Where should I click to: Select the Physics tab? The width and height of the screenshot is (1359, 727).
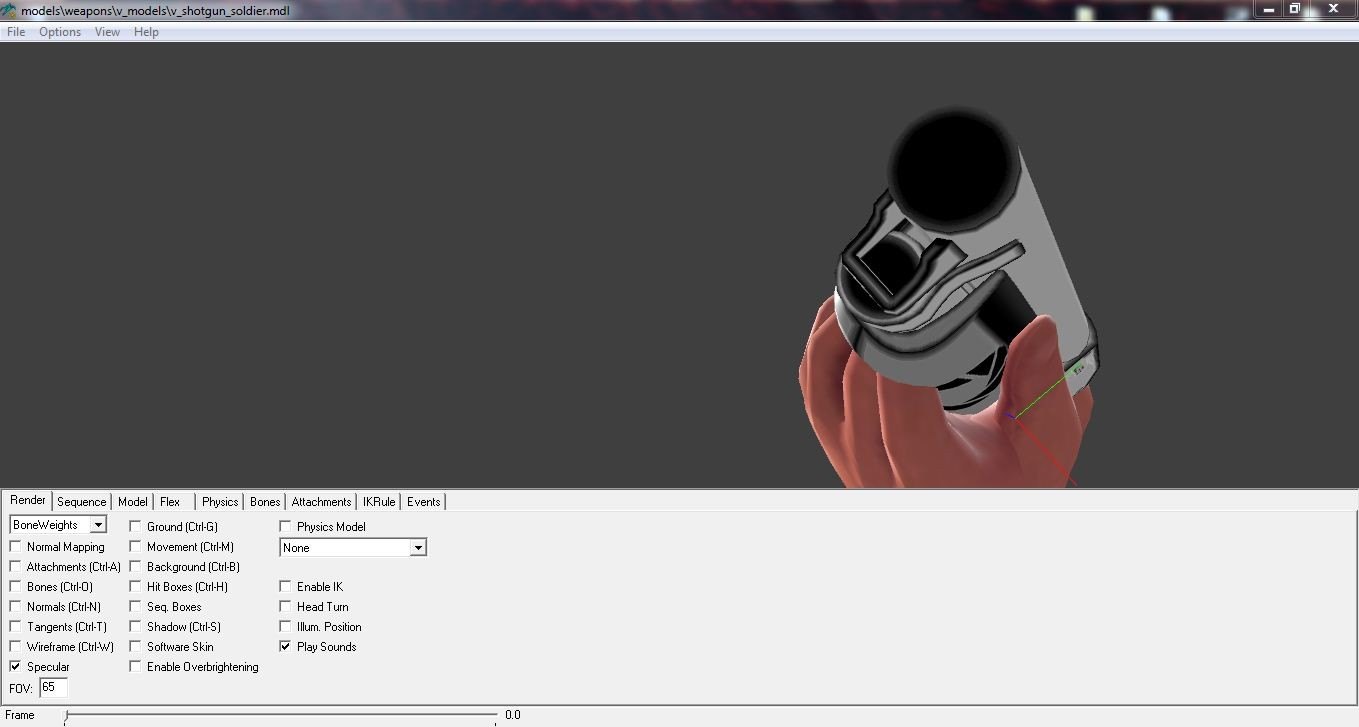220,502
